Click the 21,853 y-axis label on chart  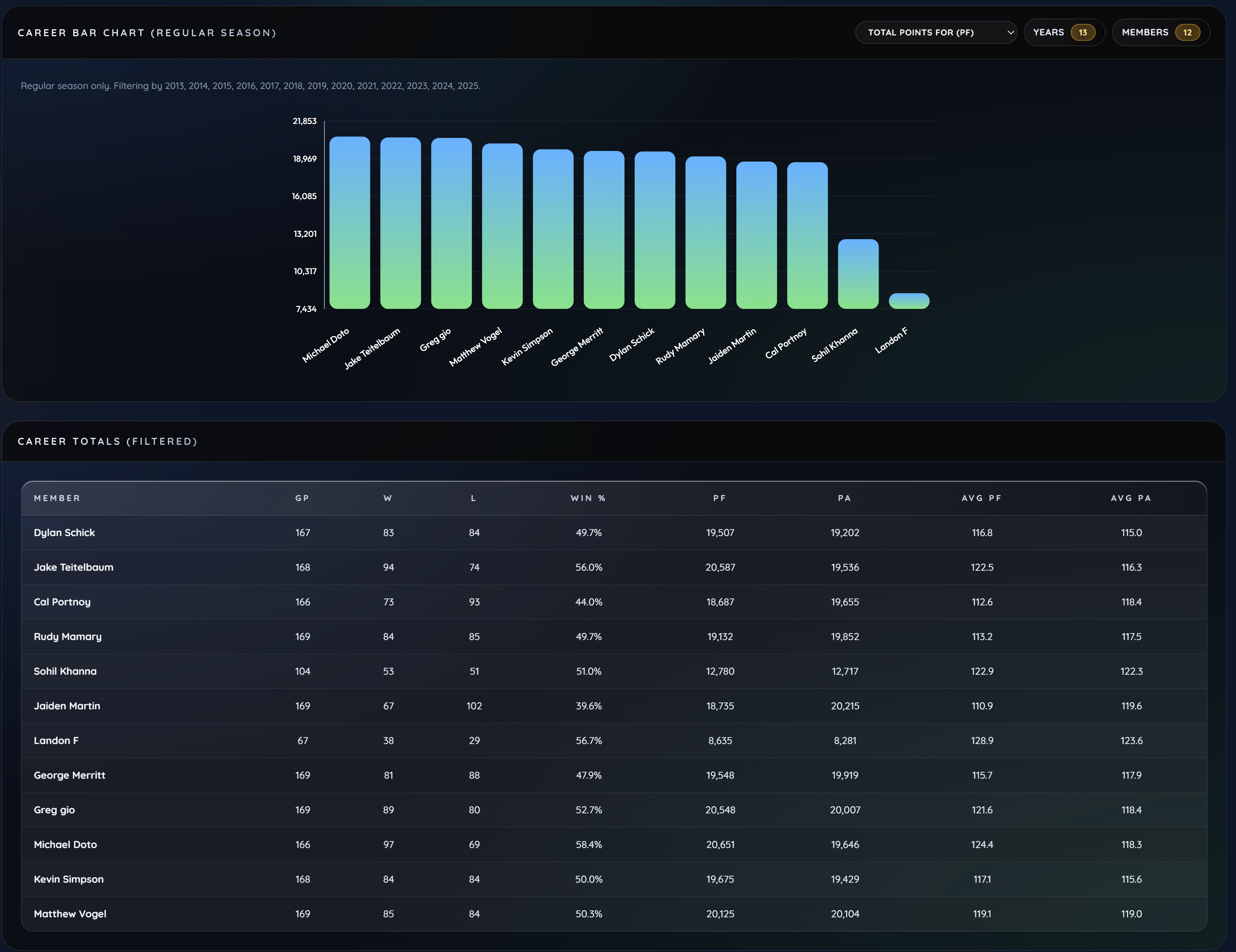[x=304, y=121]
